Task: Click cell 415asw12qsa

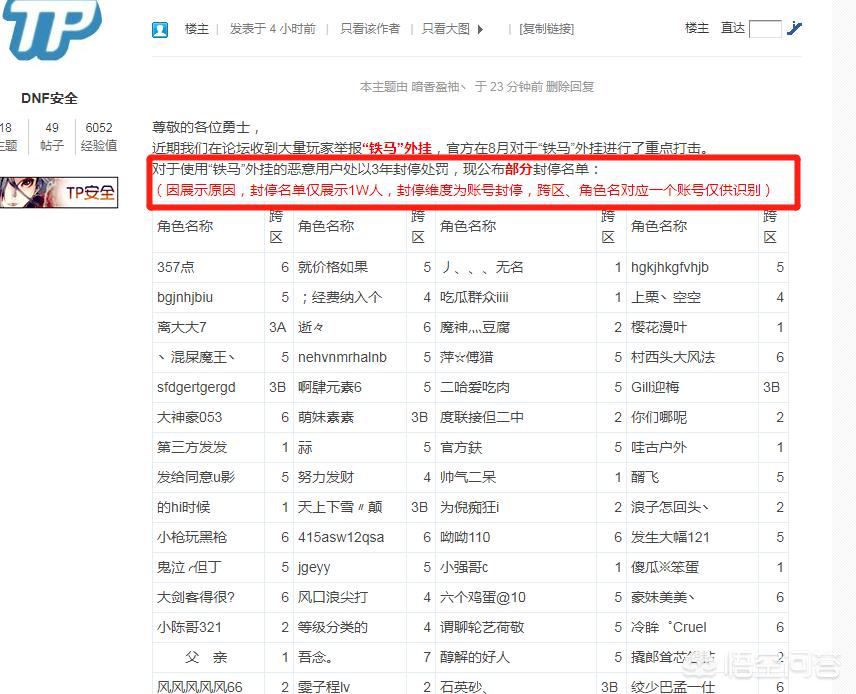Action: pyautogui.click(x=341, y=537)
